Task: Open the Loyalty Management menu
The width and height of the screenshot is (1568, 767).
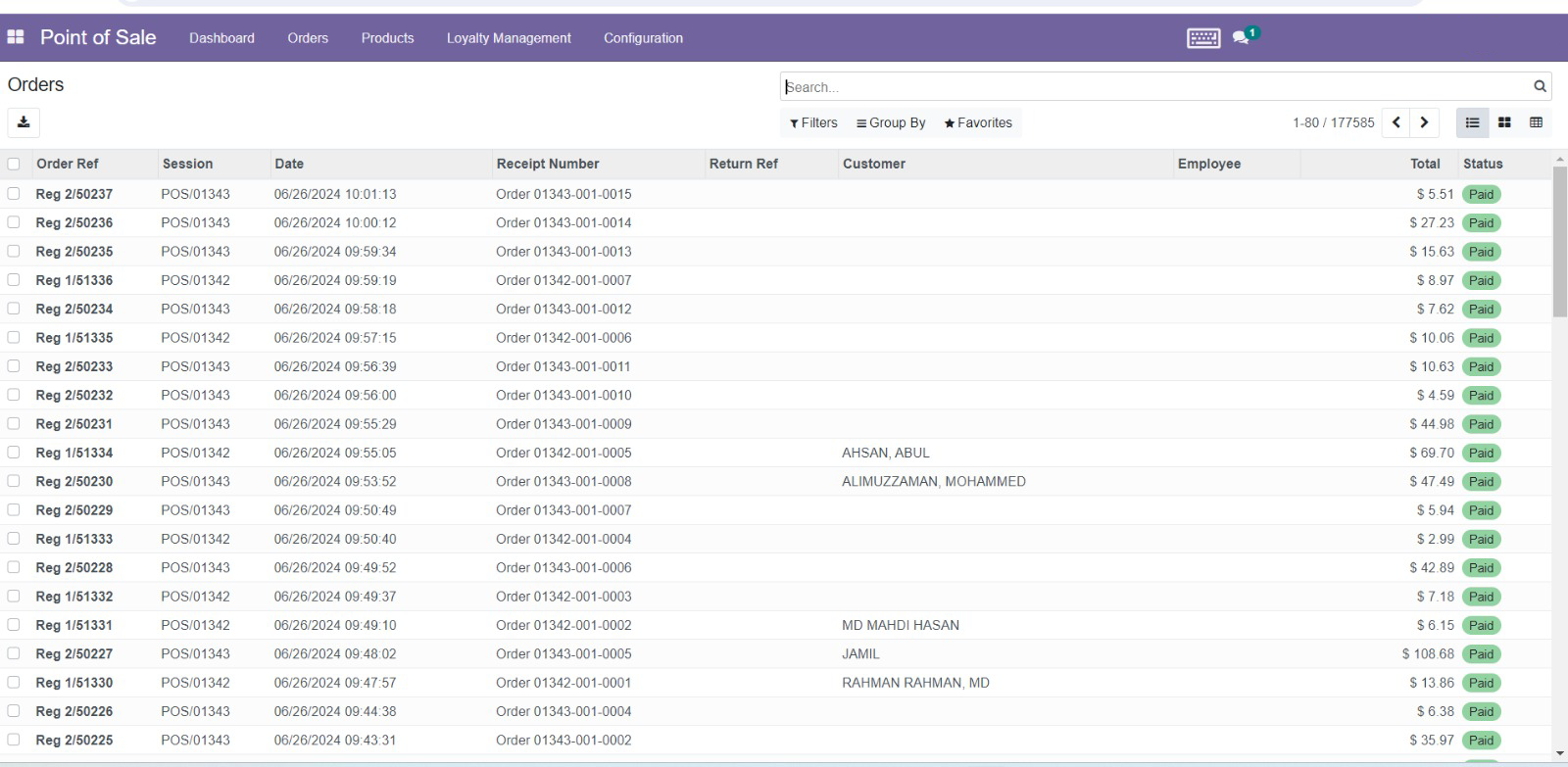Action: [509, 38]
